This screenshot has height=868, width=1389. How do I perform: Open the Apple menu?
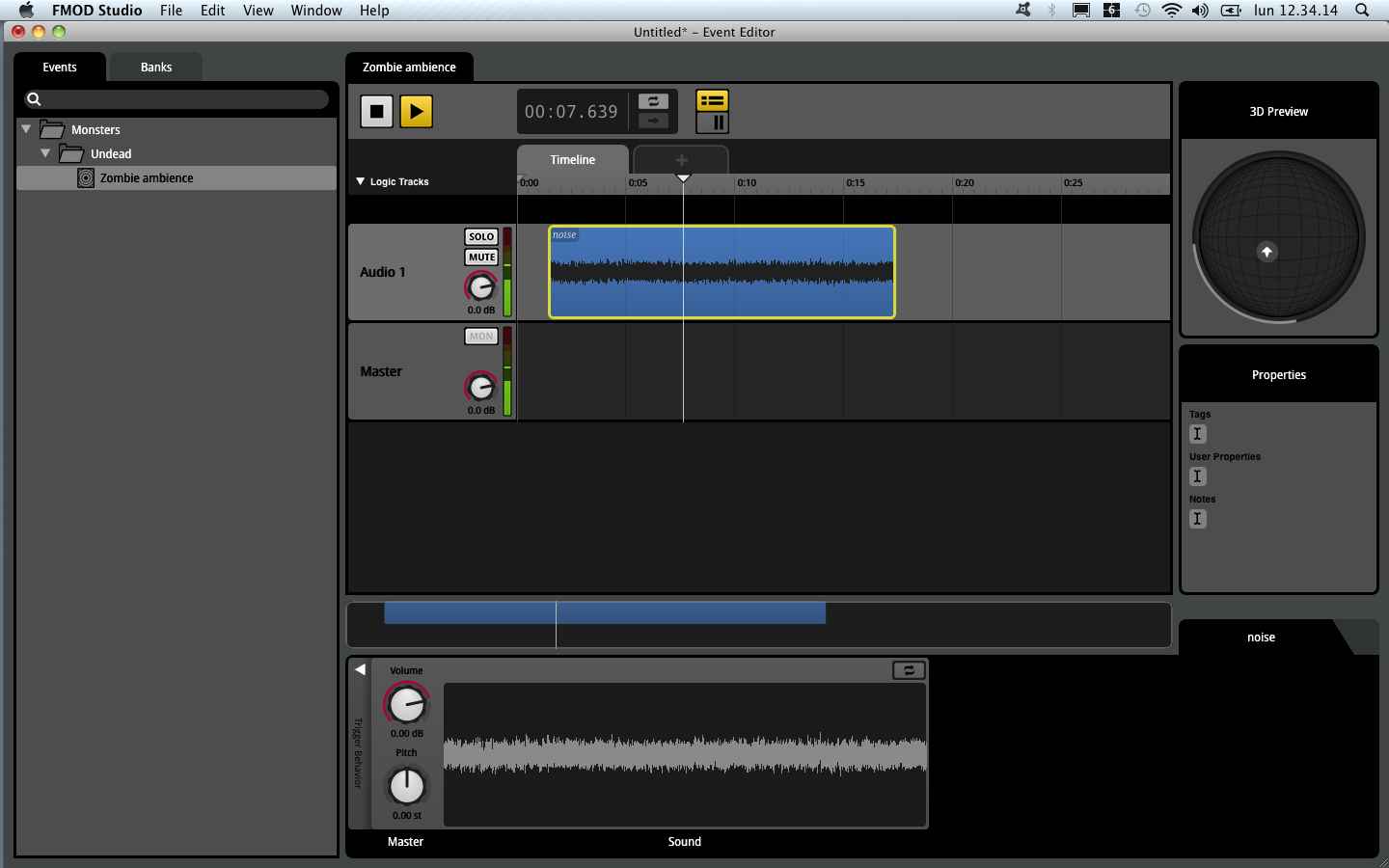(x=26, y=10)
